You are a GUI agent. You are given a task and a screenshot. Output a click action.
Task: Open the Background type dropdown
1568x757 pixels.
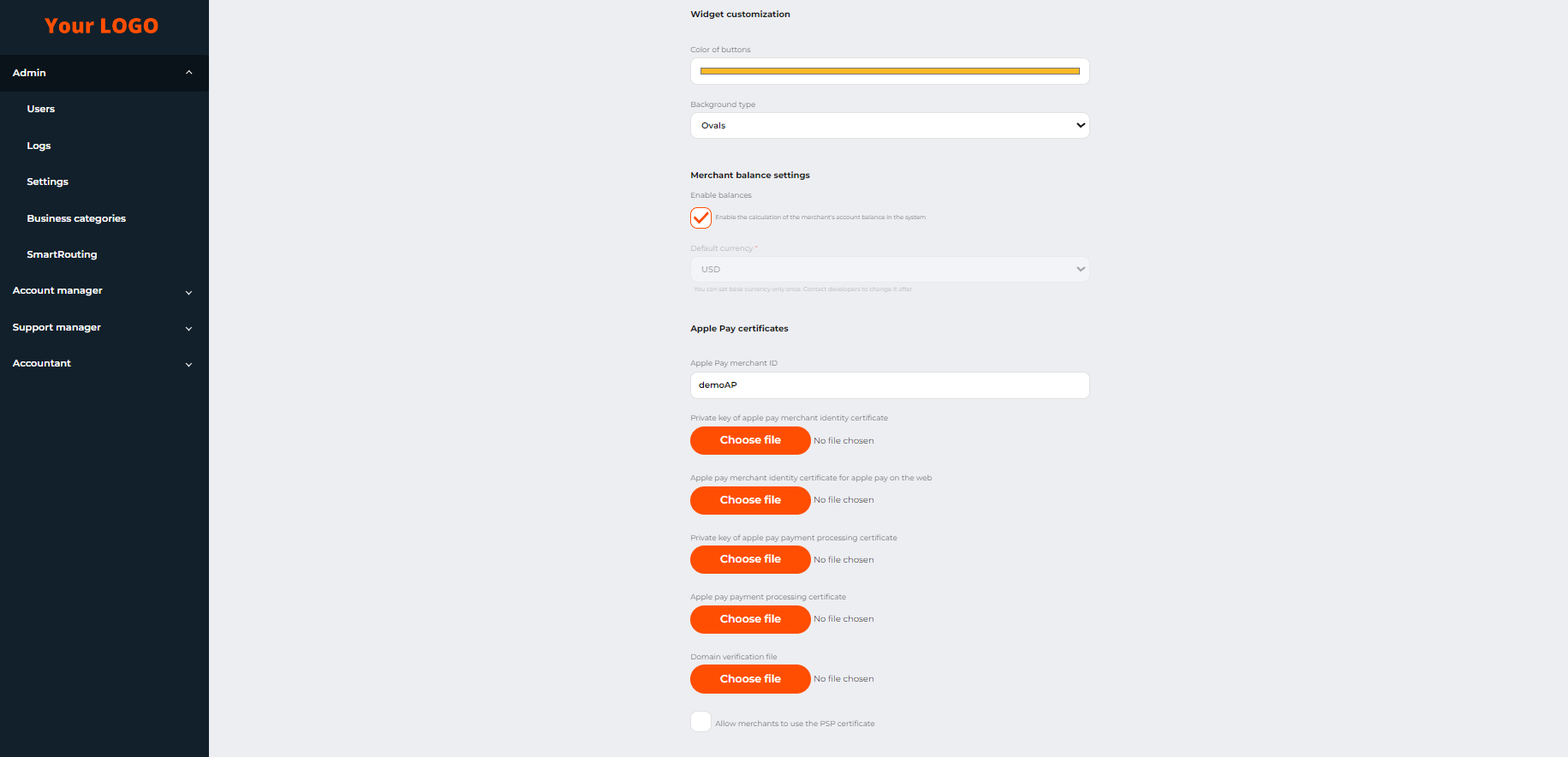[x=890, y=126]
